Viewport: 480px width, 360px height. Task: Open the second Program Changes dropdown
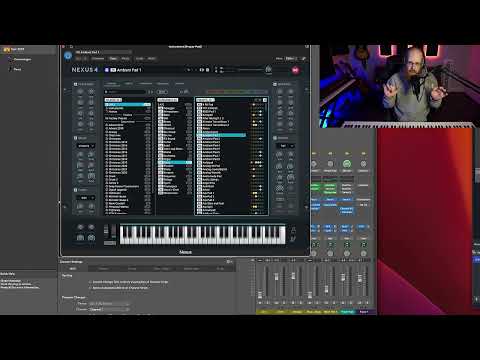pyautogui.click(x=109, y=309)
